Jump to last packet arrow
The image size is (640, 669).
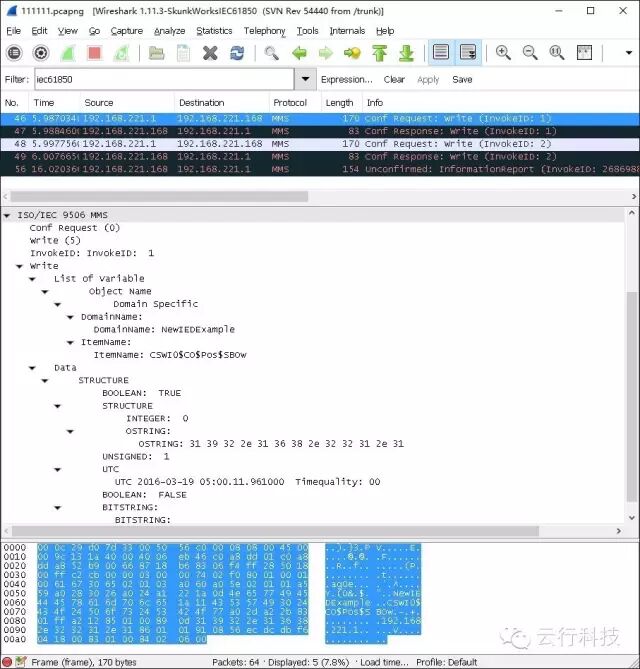click(x=406, y=53)
